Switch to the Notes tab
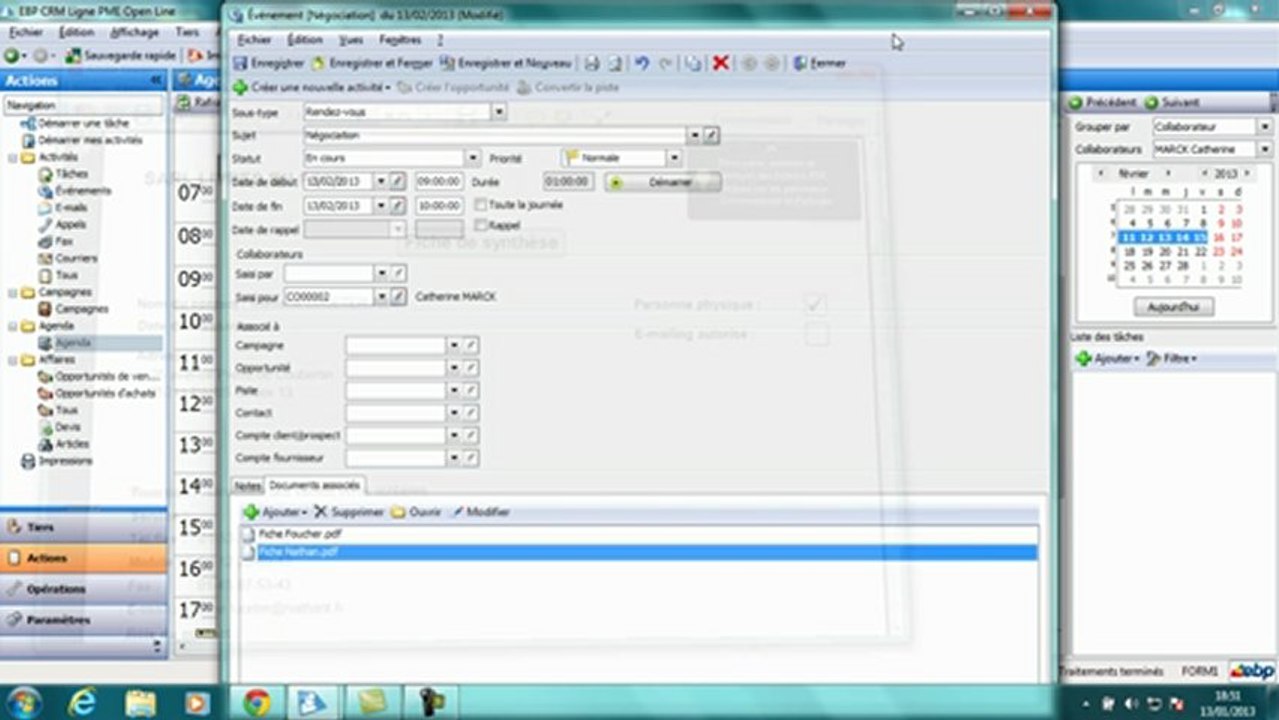1279x720 pixels. point(247,485)
